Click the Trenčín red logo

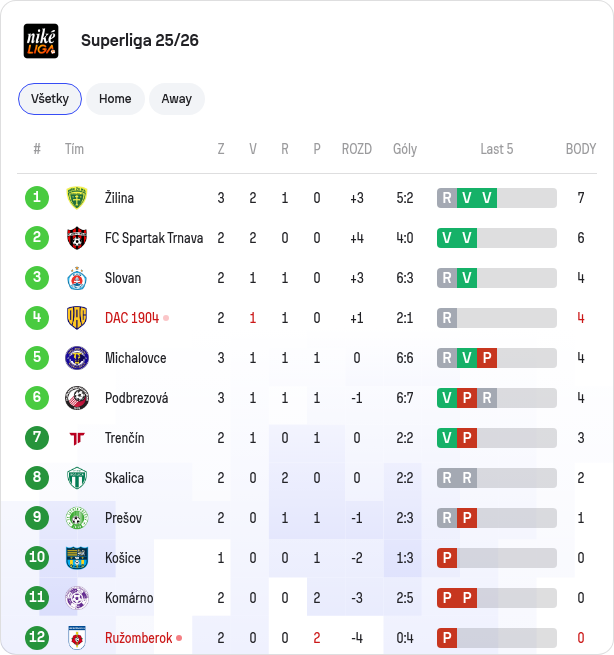(x=77, y=438)
